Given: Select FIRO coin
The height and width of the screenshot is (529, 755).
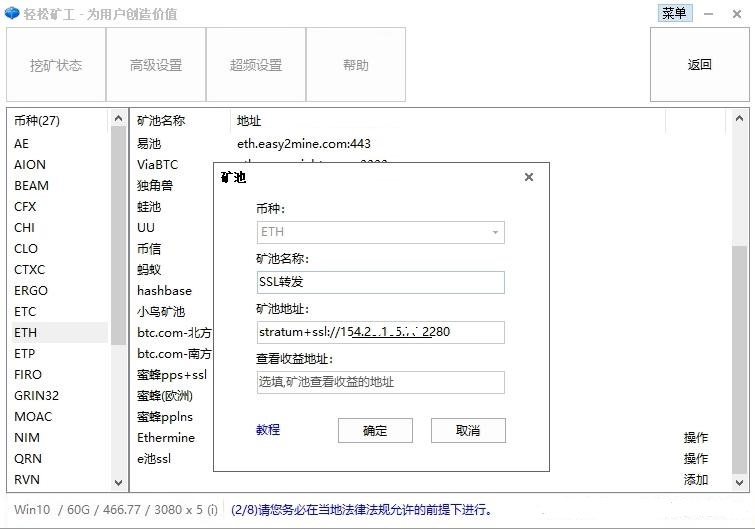Looking at the screenshot, I should (28, 374).
